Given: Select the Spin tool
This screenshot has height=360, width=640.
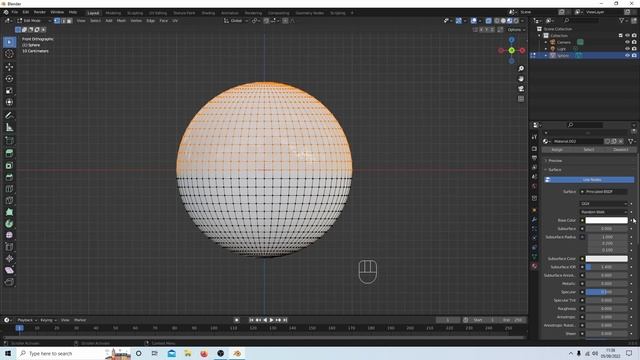Looking at the screenshot, I should (9, 224).
